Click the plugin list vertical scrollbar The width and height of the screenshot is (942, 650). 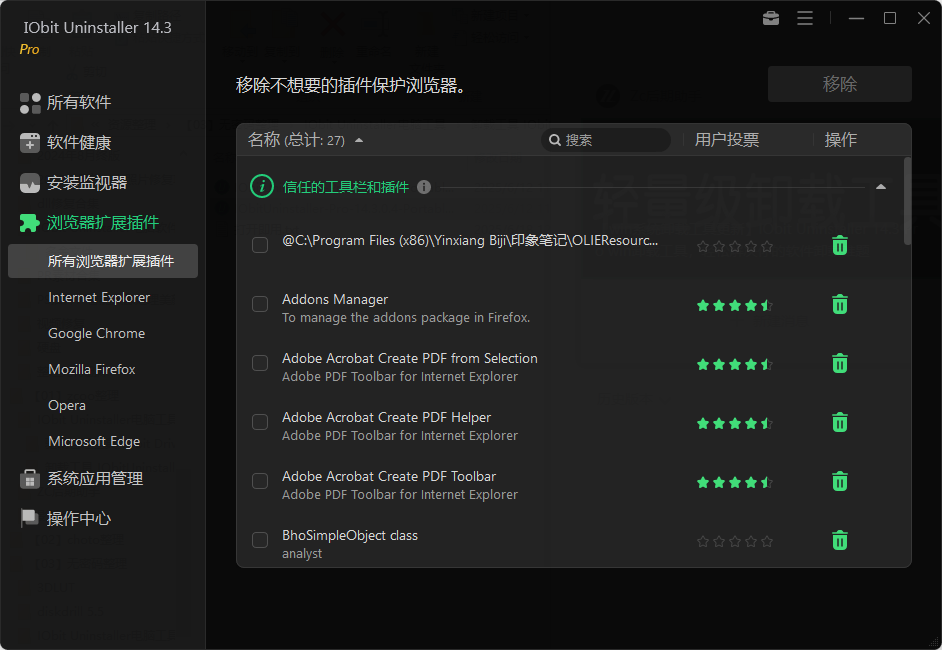[907, 201]
